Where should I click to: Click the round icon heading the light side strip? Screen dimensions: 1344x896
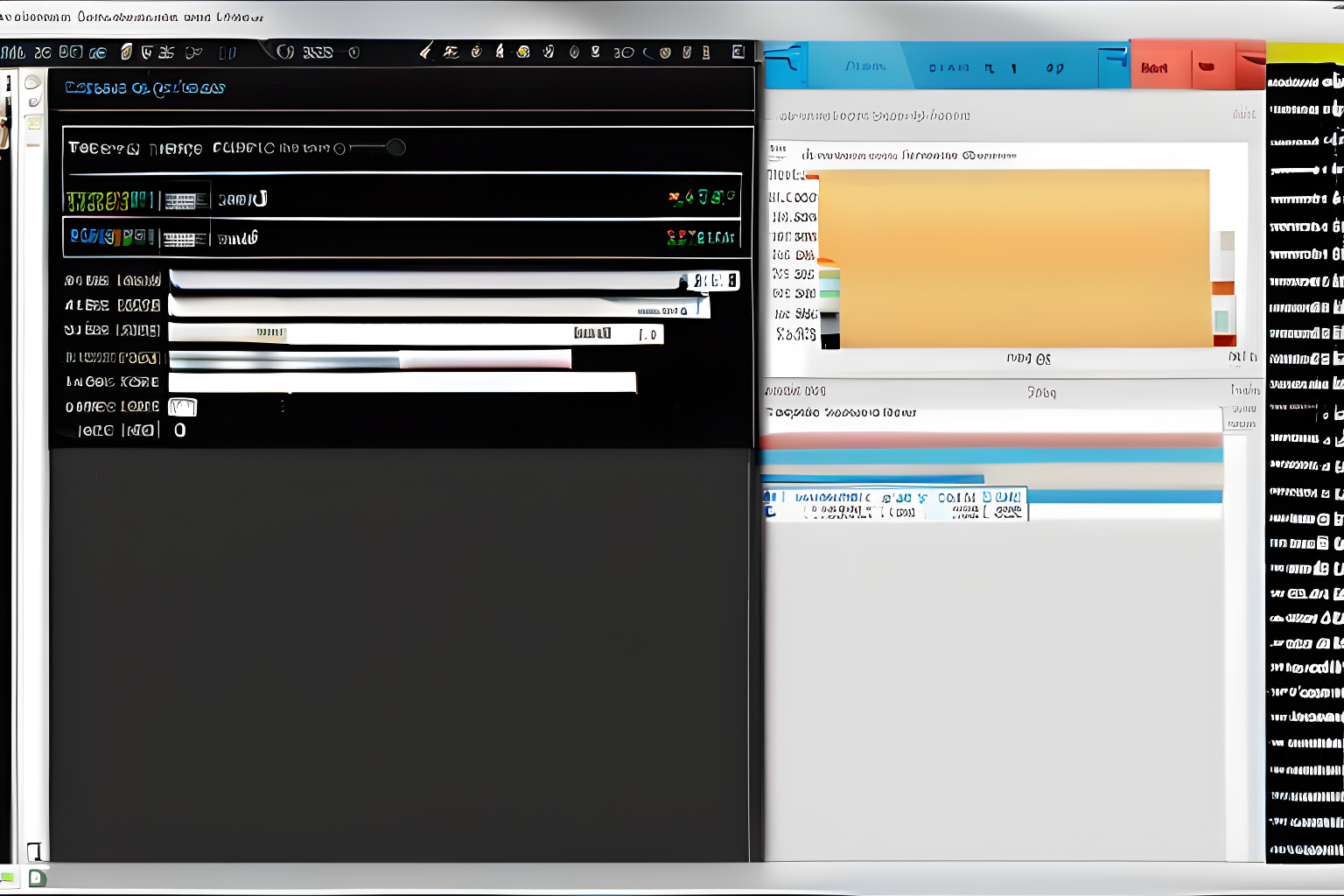[x=33, y=83]
